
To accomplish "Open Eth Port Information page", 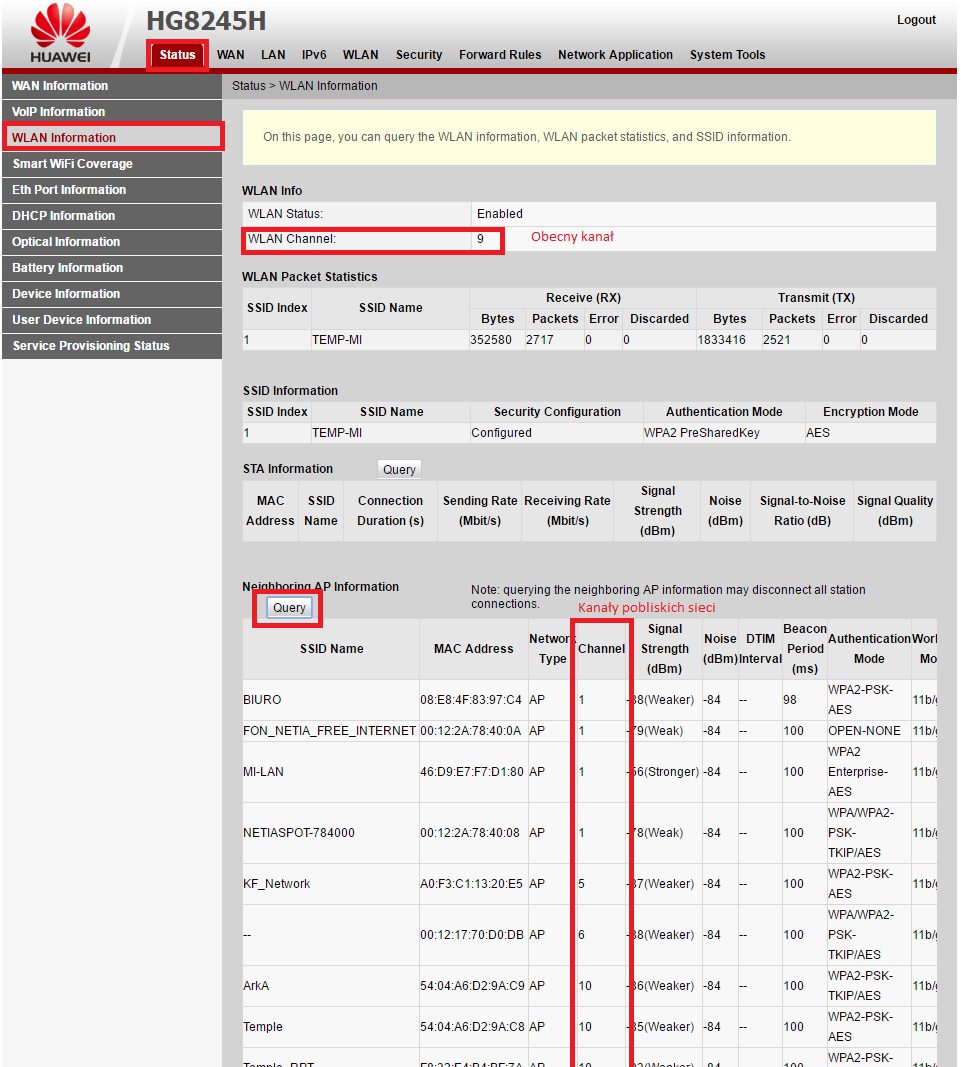I will point(112,190).
